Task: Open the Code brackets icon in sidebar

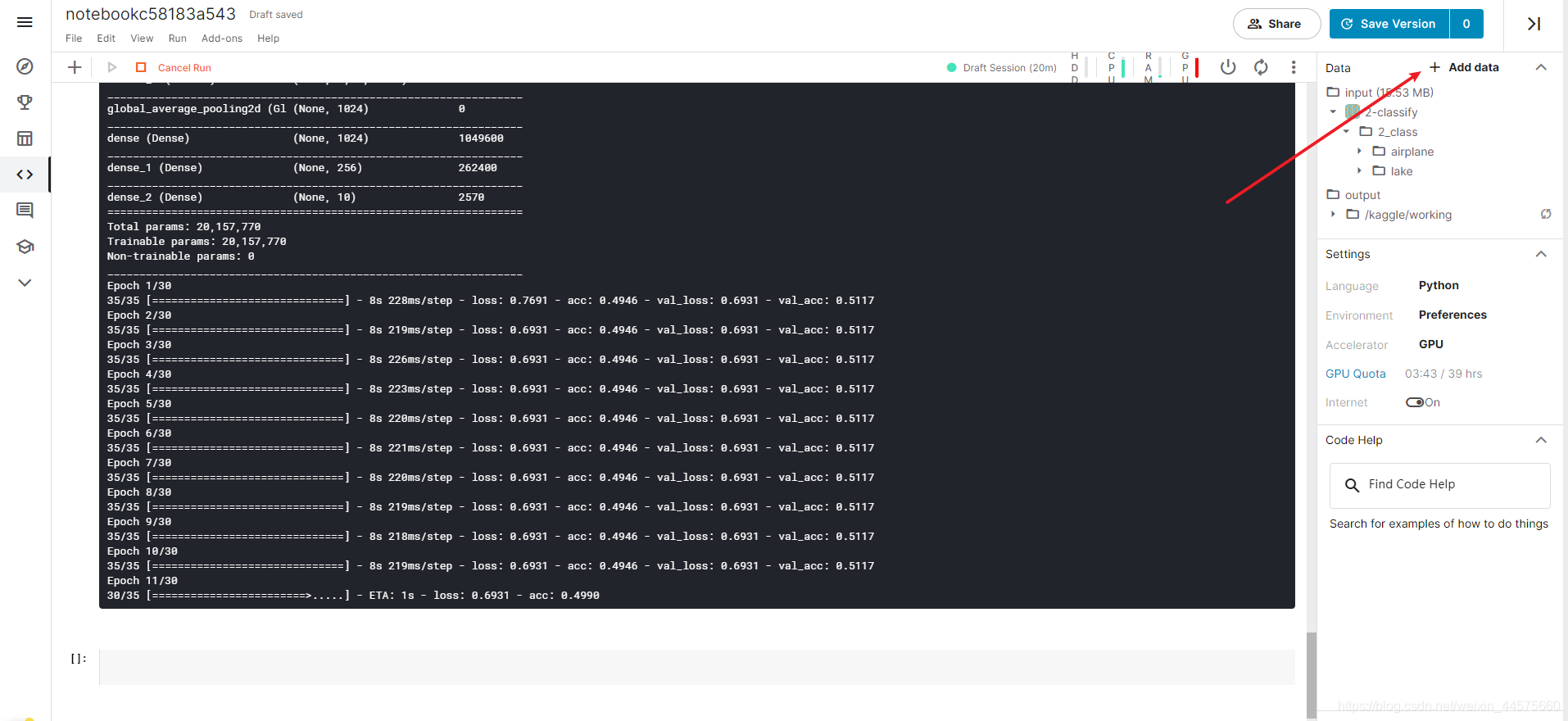Action: pyautogui.click(x=25, y=175)
